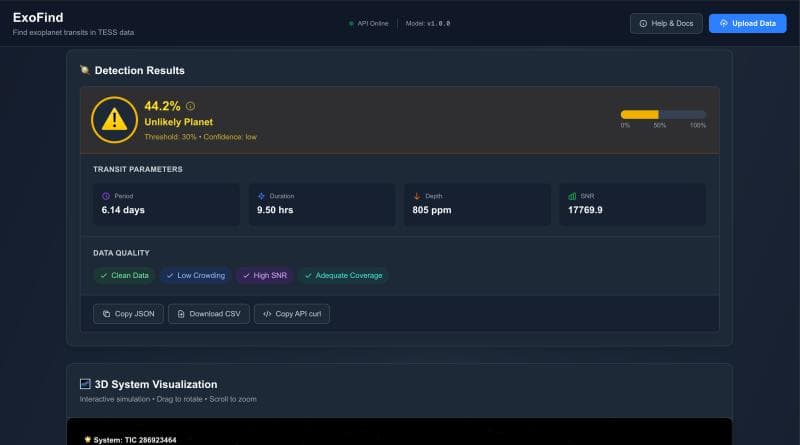Click the Copy JSON button
Image resolution: width=800 pixels, height=445 pixels.
tap(128, 314)
